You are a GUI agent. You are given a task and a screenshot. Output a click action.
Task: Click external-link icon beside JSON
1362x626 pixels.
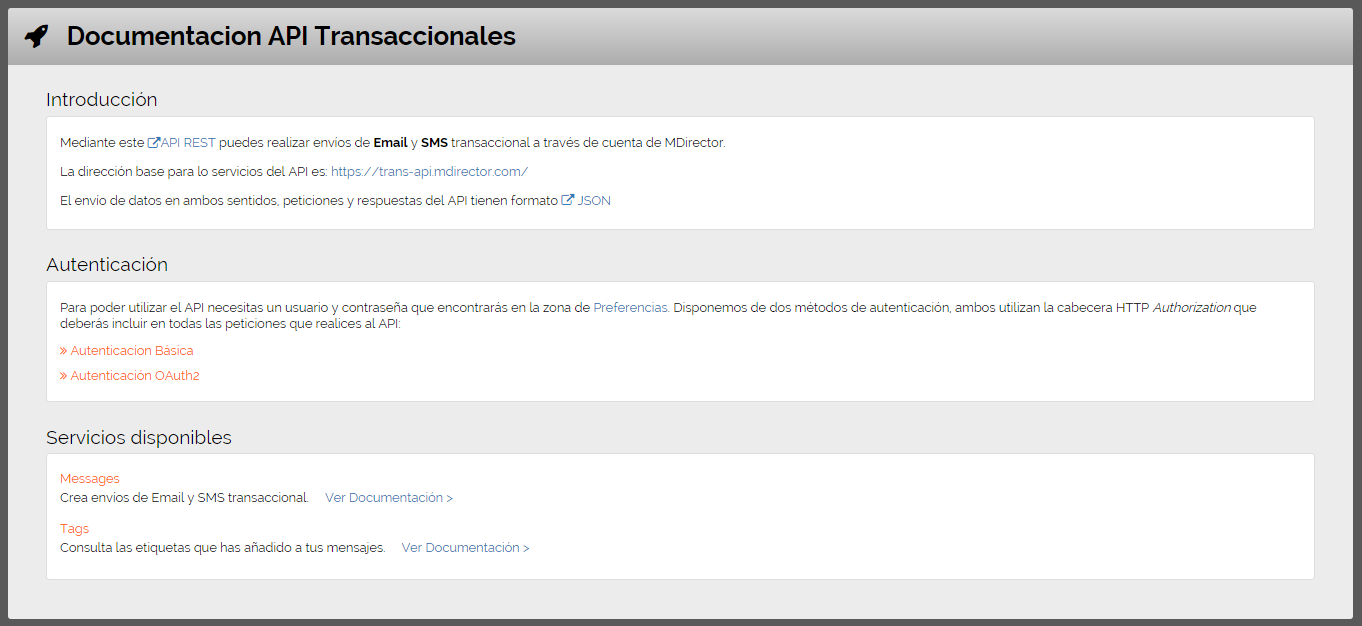pos(567,200)
